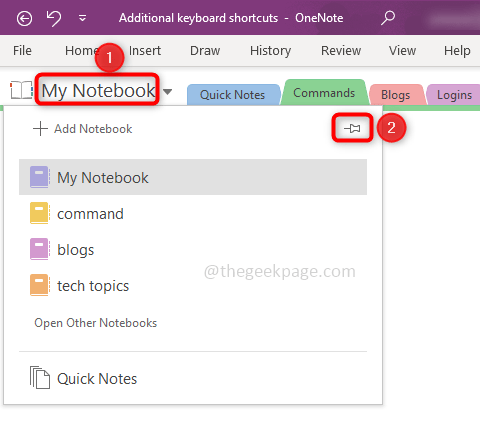Open the Customize Quick Access Toolbar dropdown

82,18
